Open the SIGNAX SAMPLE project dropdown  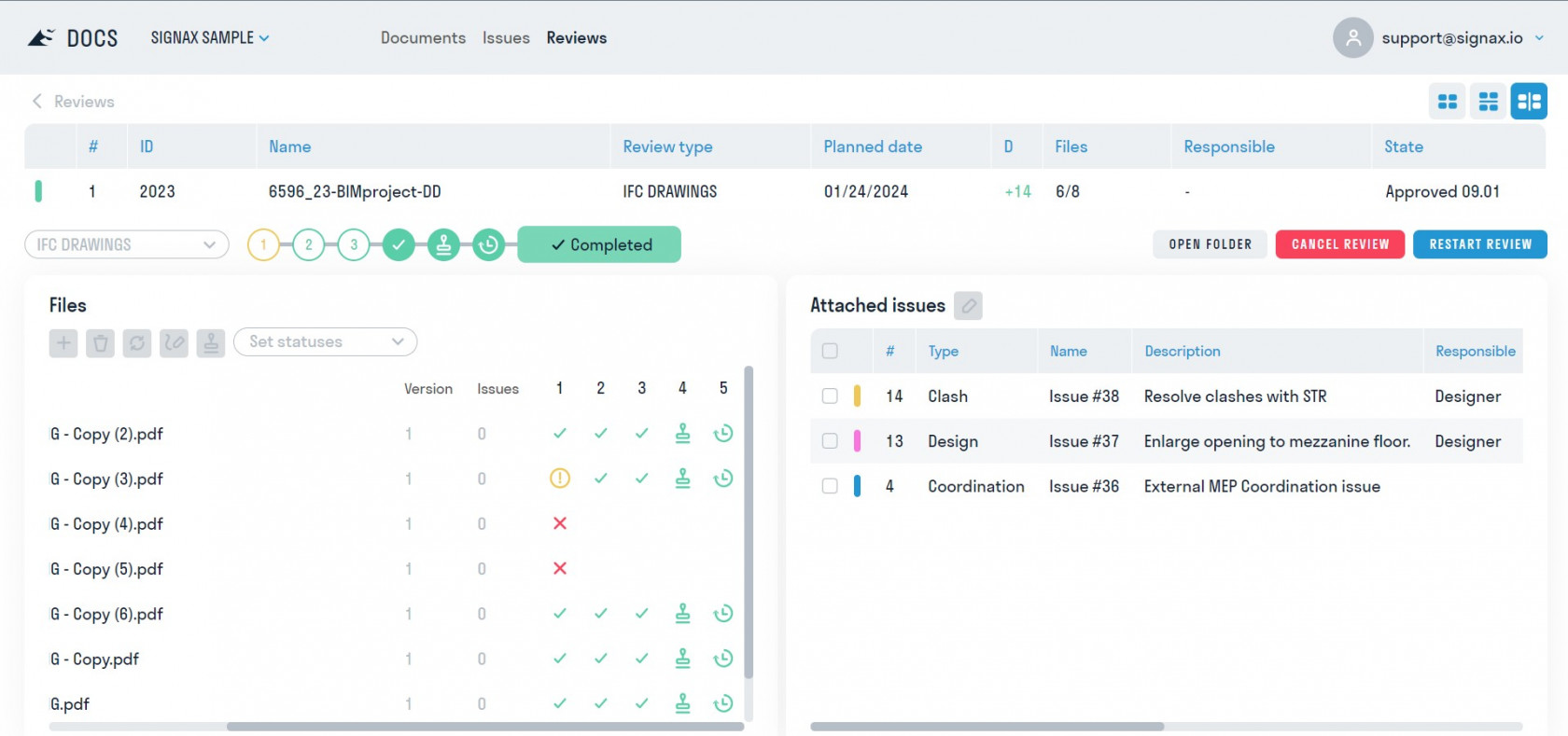click(x=210, y=37)
